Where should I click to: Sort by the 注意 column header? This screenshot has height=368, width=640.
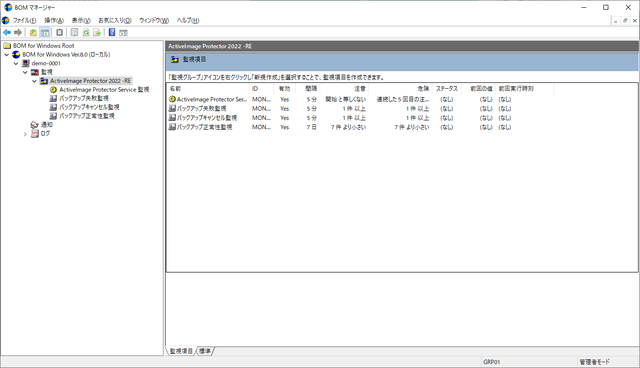344,89
